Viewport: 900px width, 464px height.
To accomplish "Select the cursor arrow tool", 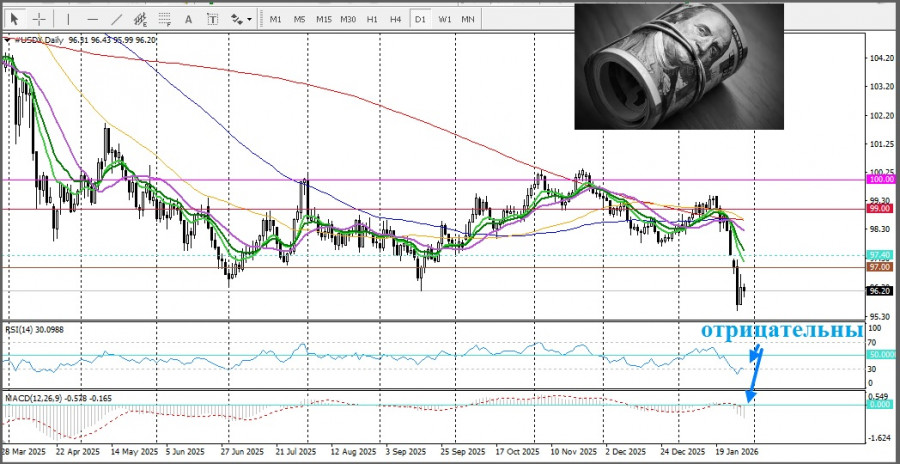I will tap(15, 19).
